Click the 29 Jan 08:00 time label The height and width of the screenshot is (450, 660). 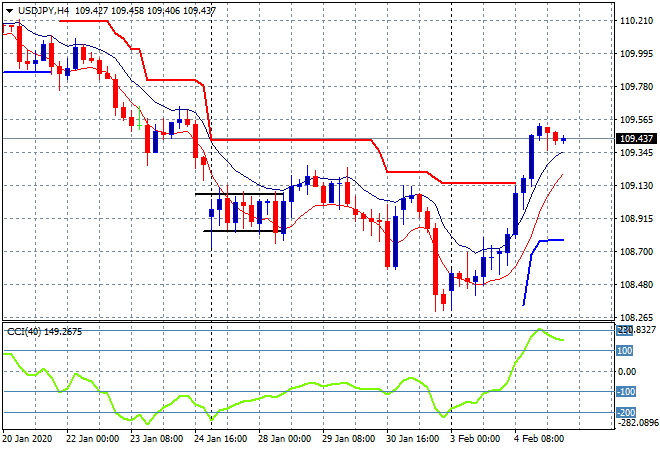click(x=349, y=439)
